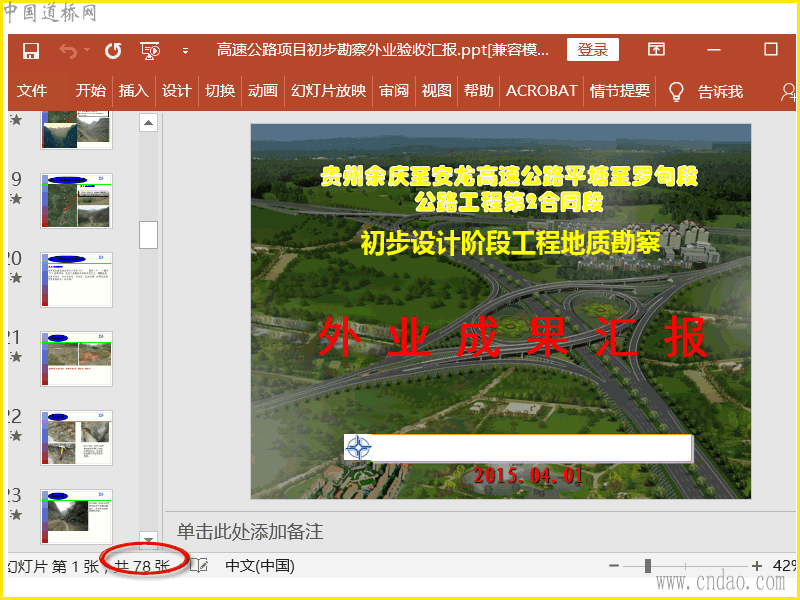Click the language indicator 中文(中国)
Screen dimensions: 800x600
260,566
